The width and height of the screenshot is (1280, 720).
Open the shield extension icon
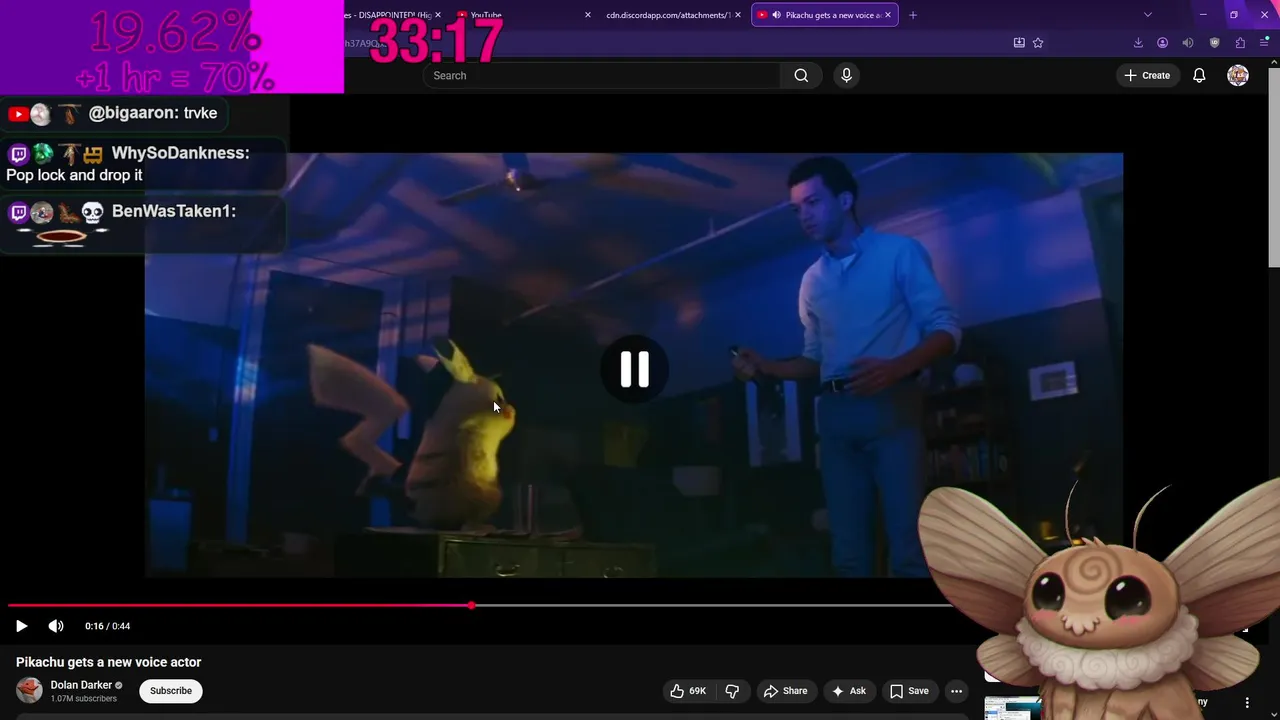coord(1214,43)
